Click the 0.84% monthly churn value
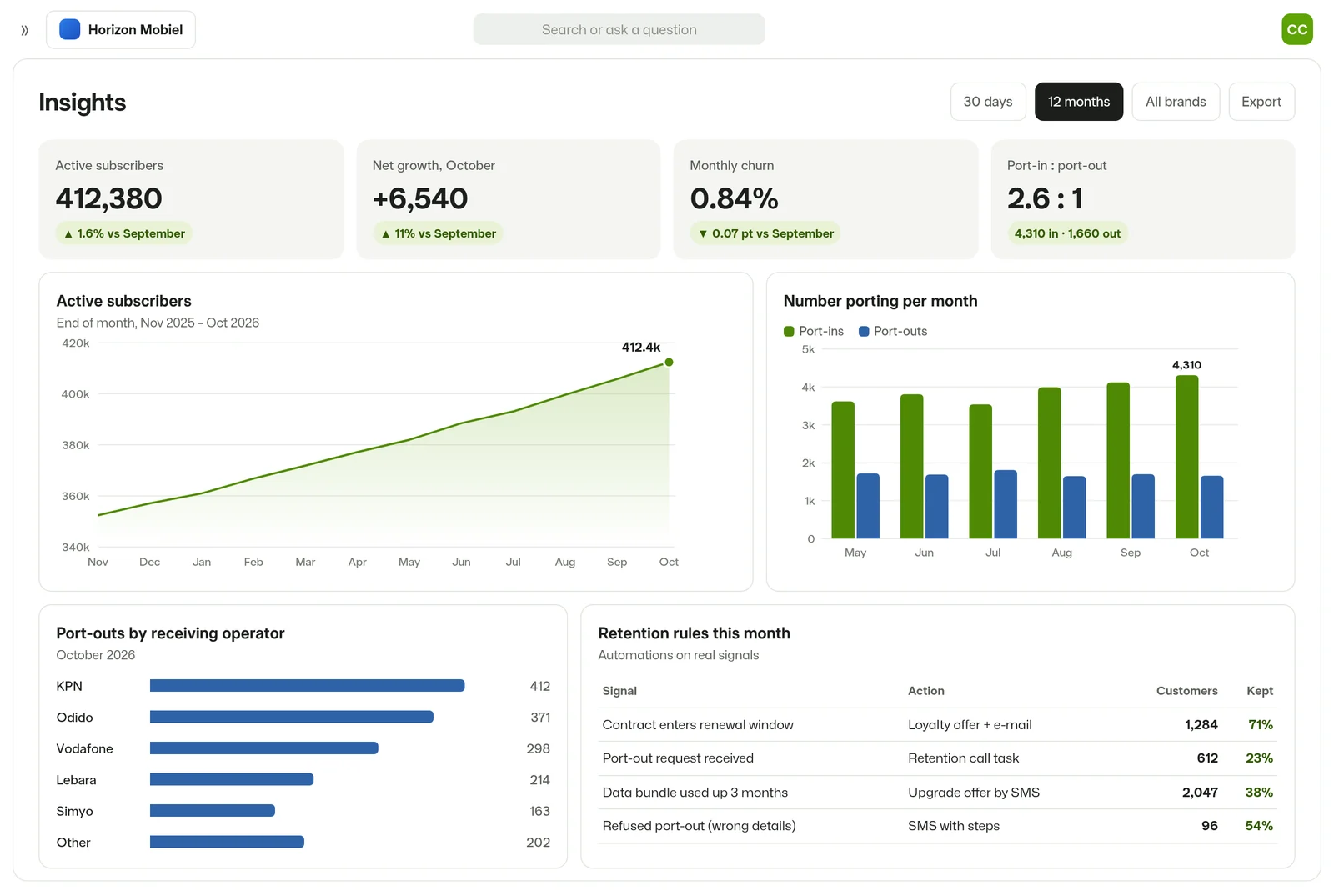The image size is (1334, 896). [x=734, y=198]
